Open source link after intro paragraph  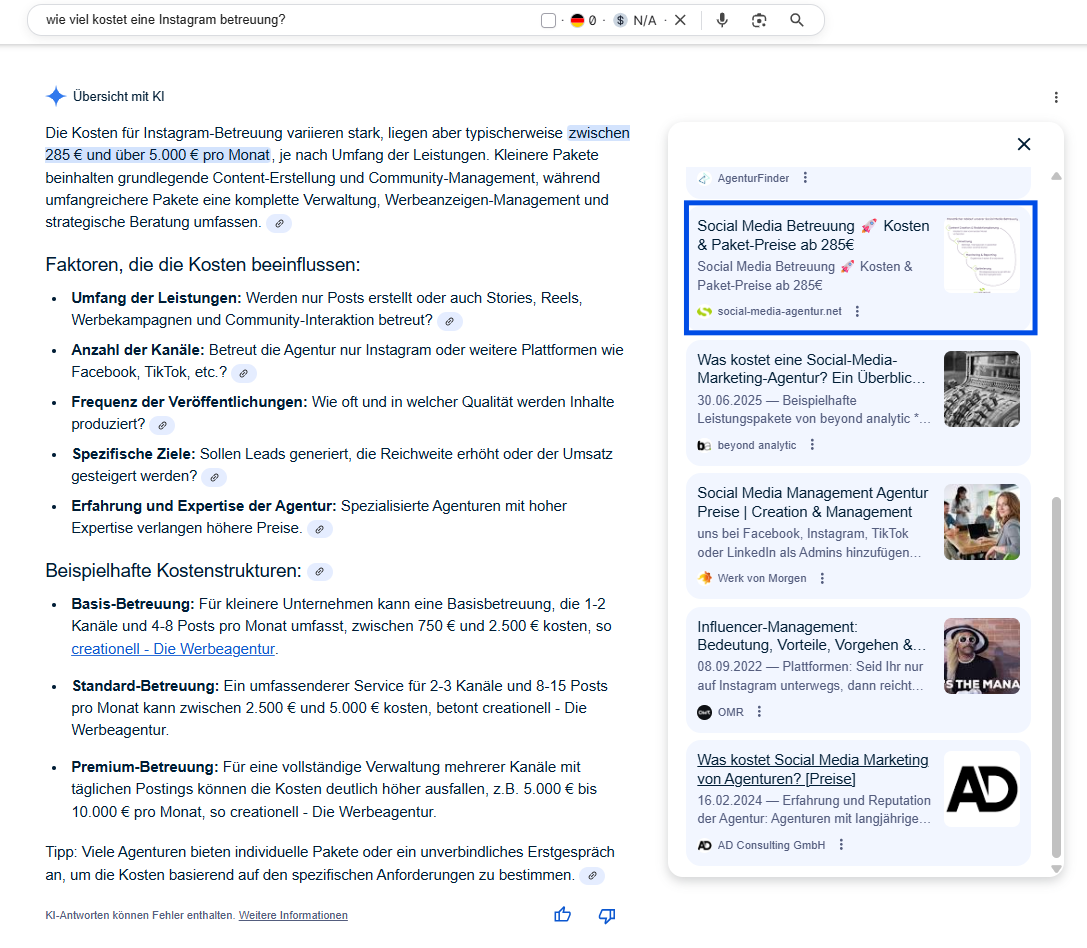[x=279, y=223]
